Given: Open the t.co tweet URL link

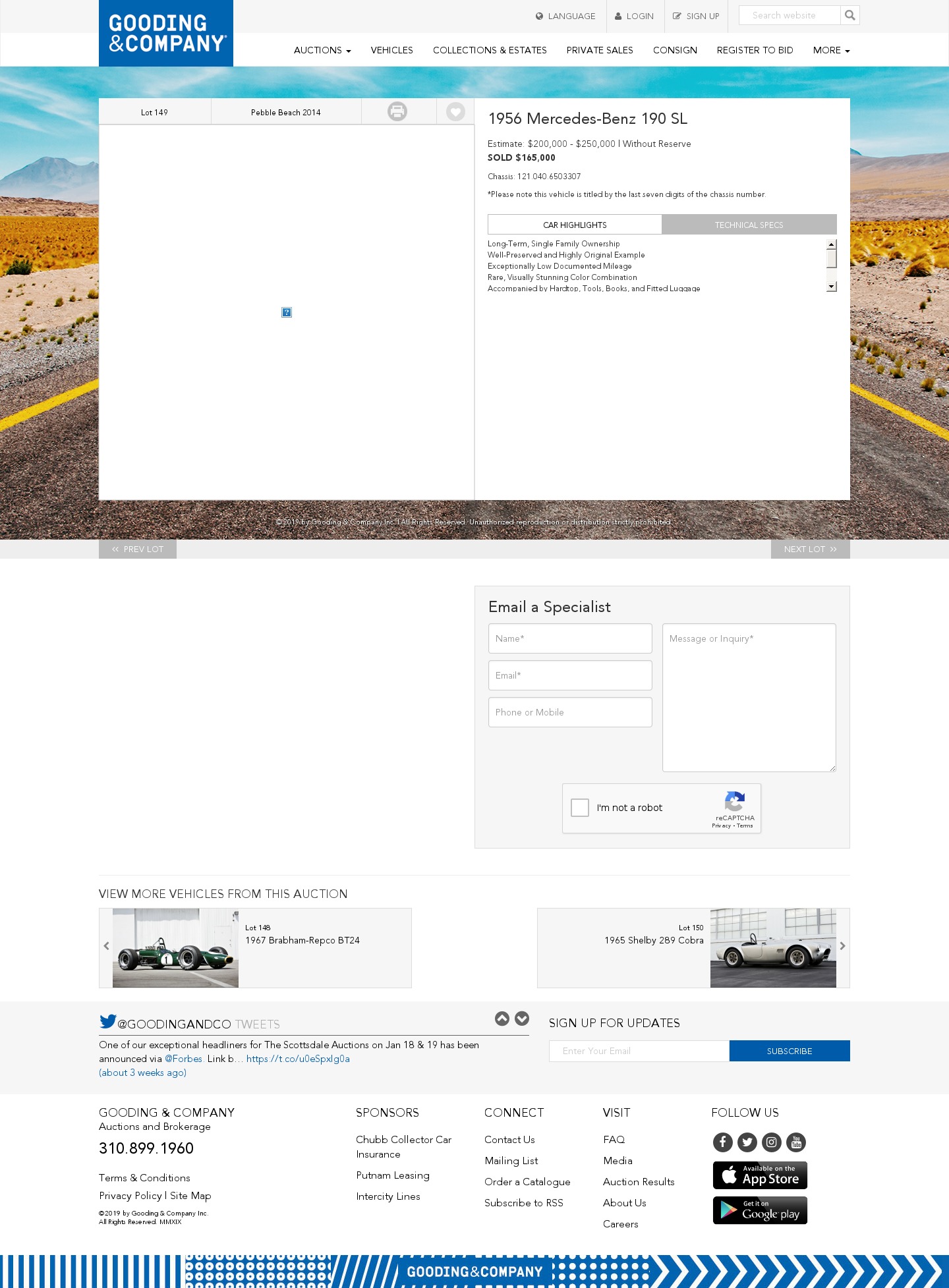Looking at the screenshot, I should click(298, 1059).
